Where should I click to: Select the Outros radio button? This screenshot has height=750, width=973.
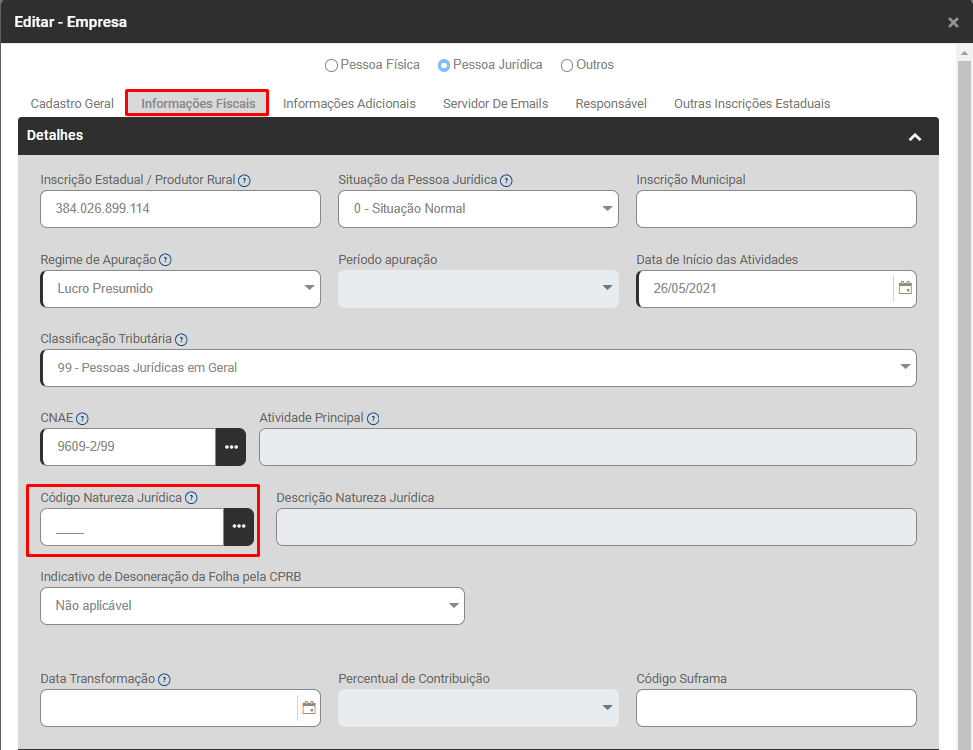tap(567, 66)
